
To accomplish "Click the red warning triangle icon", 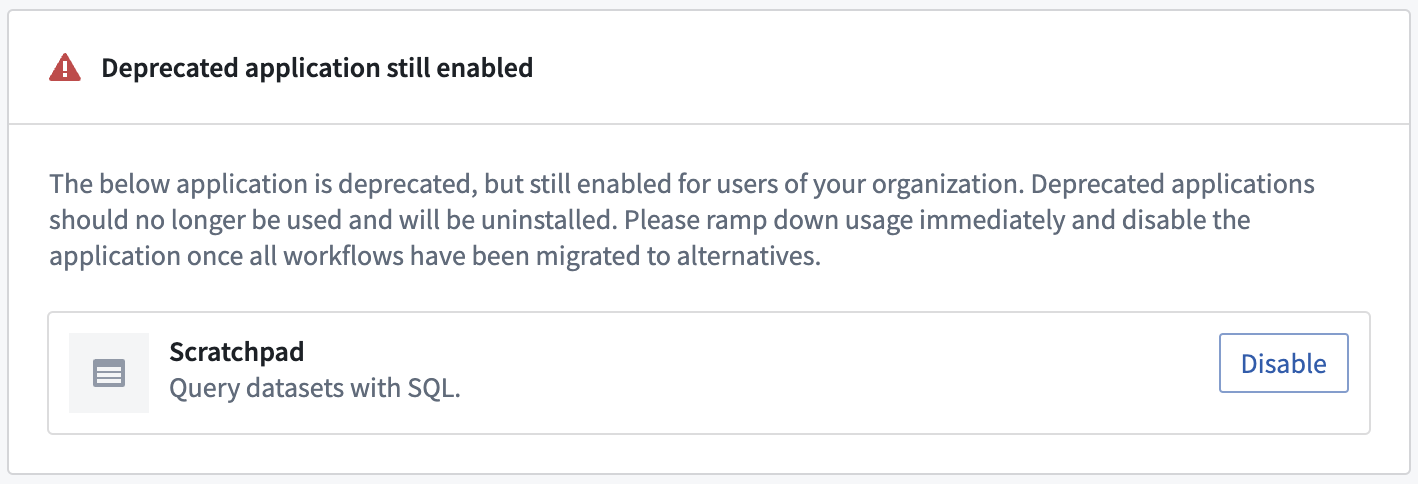I will point(65,68).
